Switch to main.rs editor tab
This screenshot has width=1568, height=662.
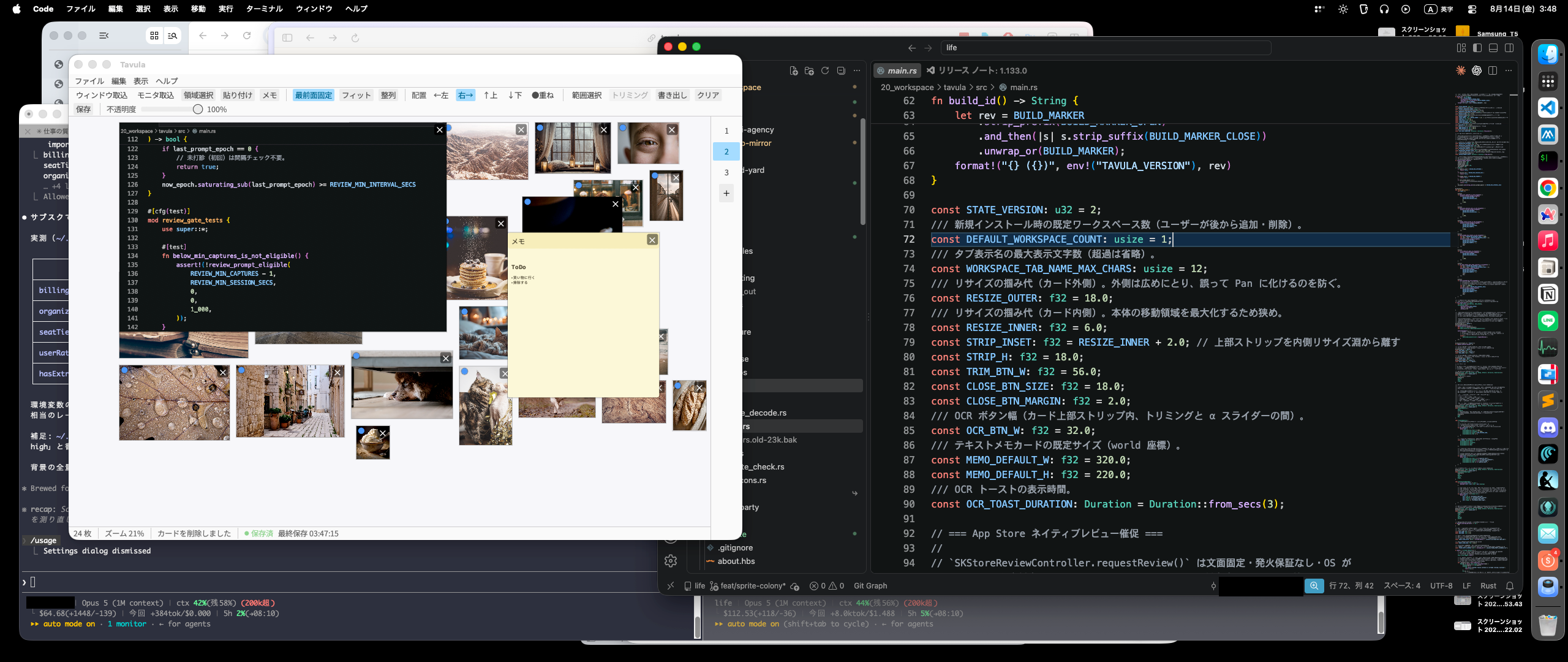click(x=898, y=70)
